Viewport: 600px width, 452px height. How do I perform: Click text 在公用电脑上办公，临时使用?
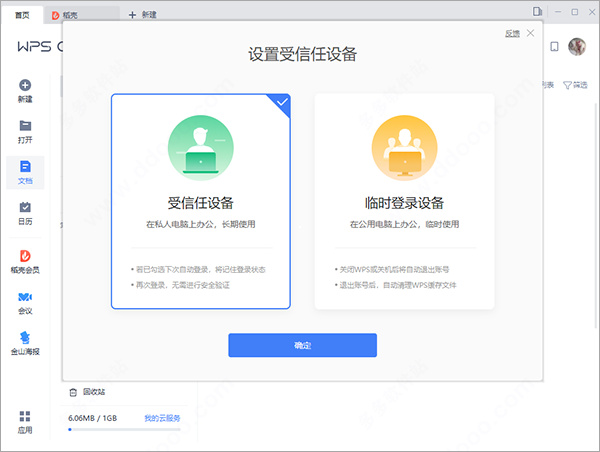[x=404, y=224]
